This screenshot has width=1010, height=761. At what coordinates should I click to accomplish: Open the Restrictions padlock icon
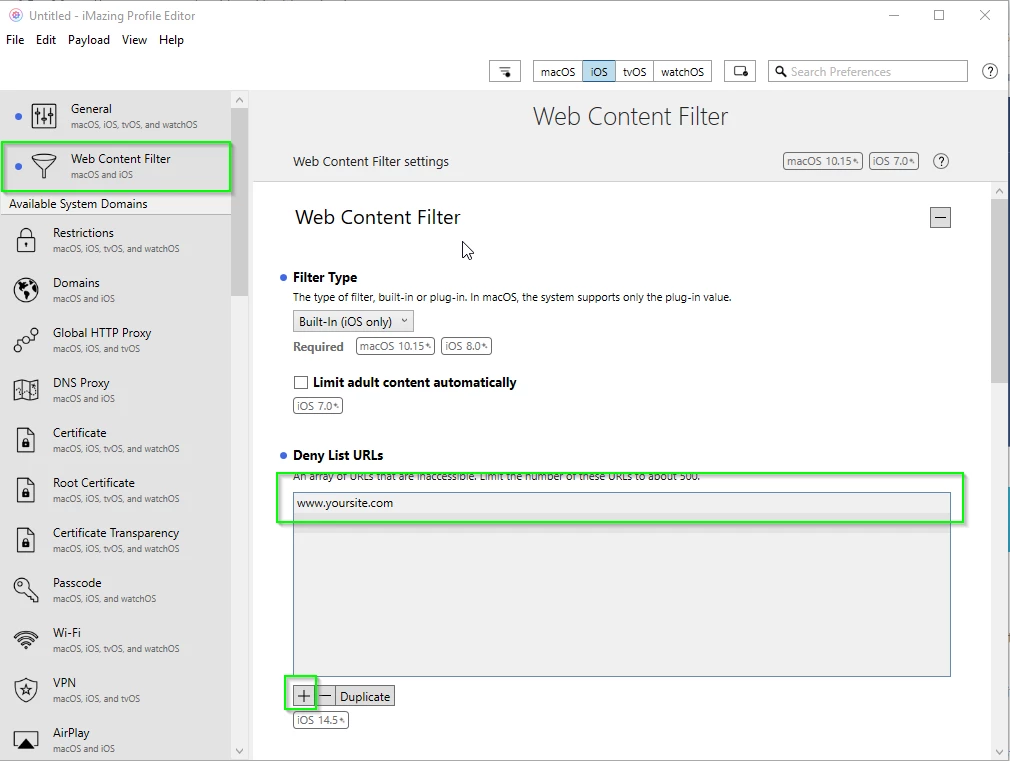point(26,240)
